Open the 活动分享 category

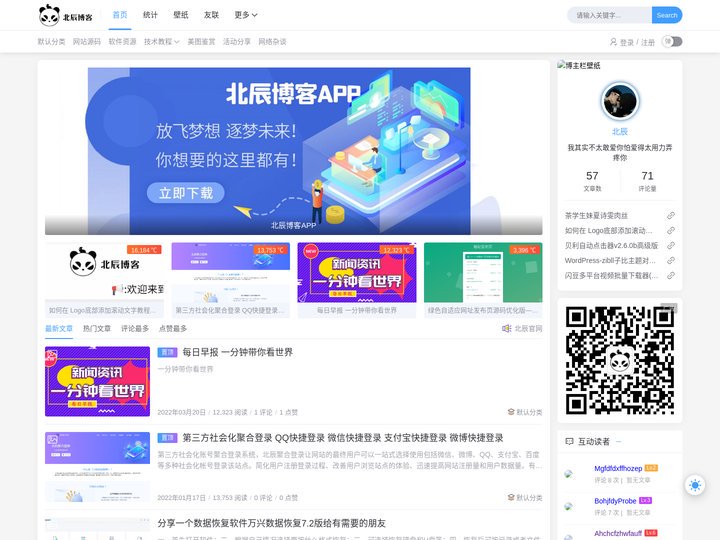coord(237,42)
